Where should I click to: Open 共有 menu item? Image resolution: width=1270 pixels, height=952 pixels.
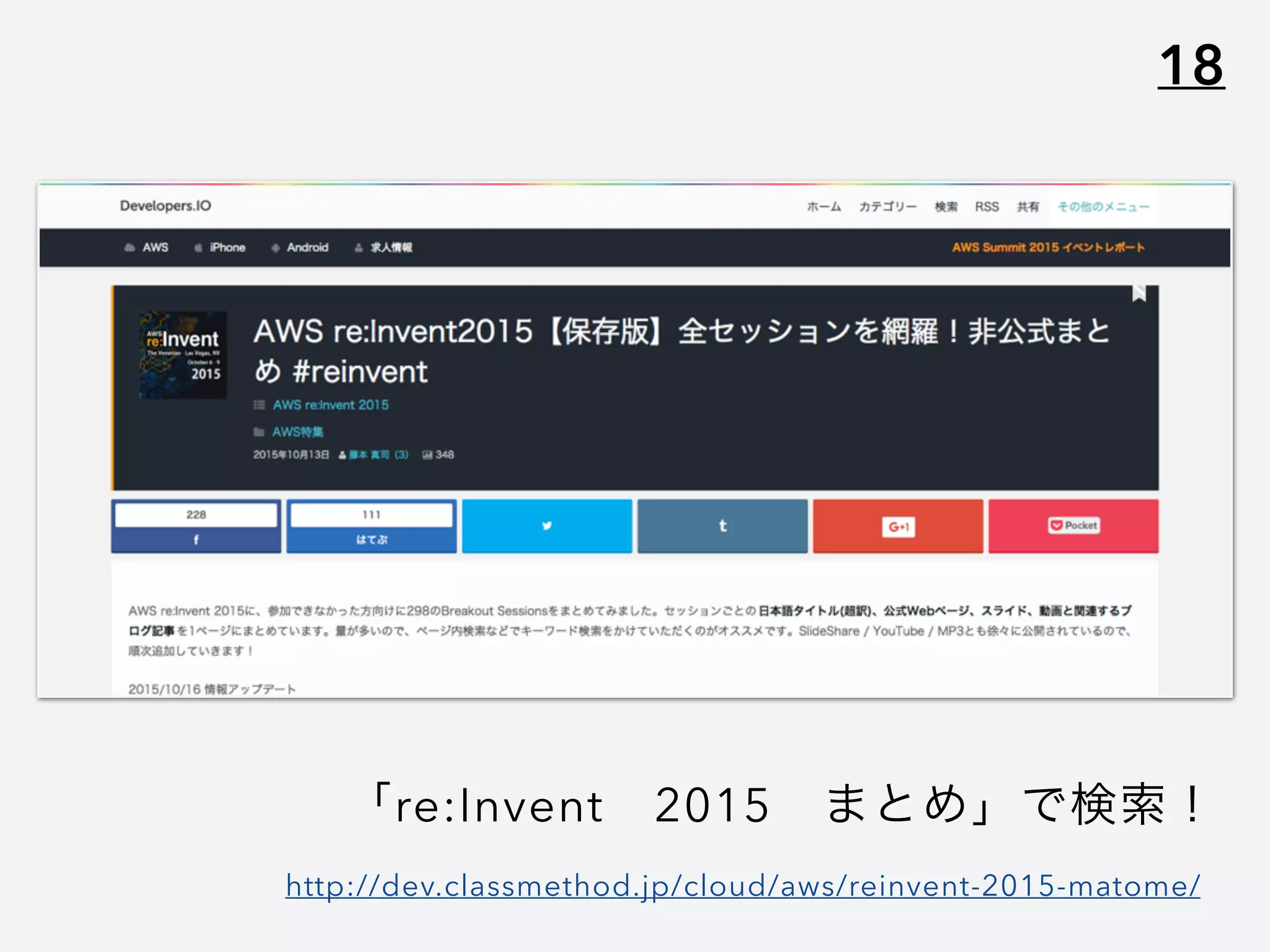[1028, 207]
